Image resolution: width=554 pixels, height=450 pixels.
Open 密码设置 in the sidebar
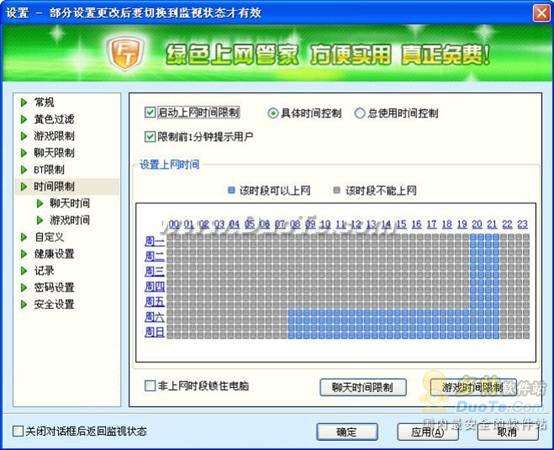tap(54, 287)
